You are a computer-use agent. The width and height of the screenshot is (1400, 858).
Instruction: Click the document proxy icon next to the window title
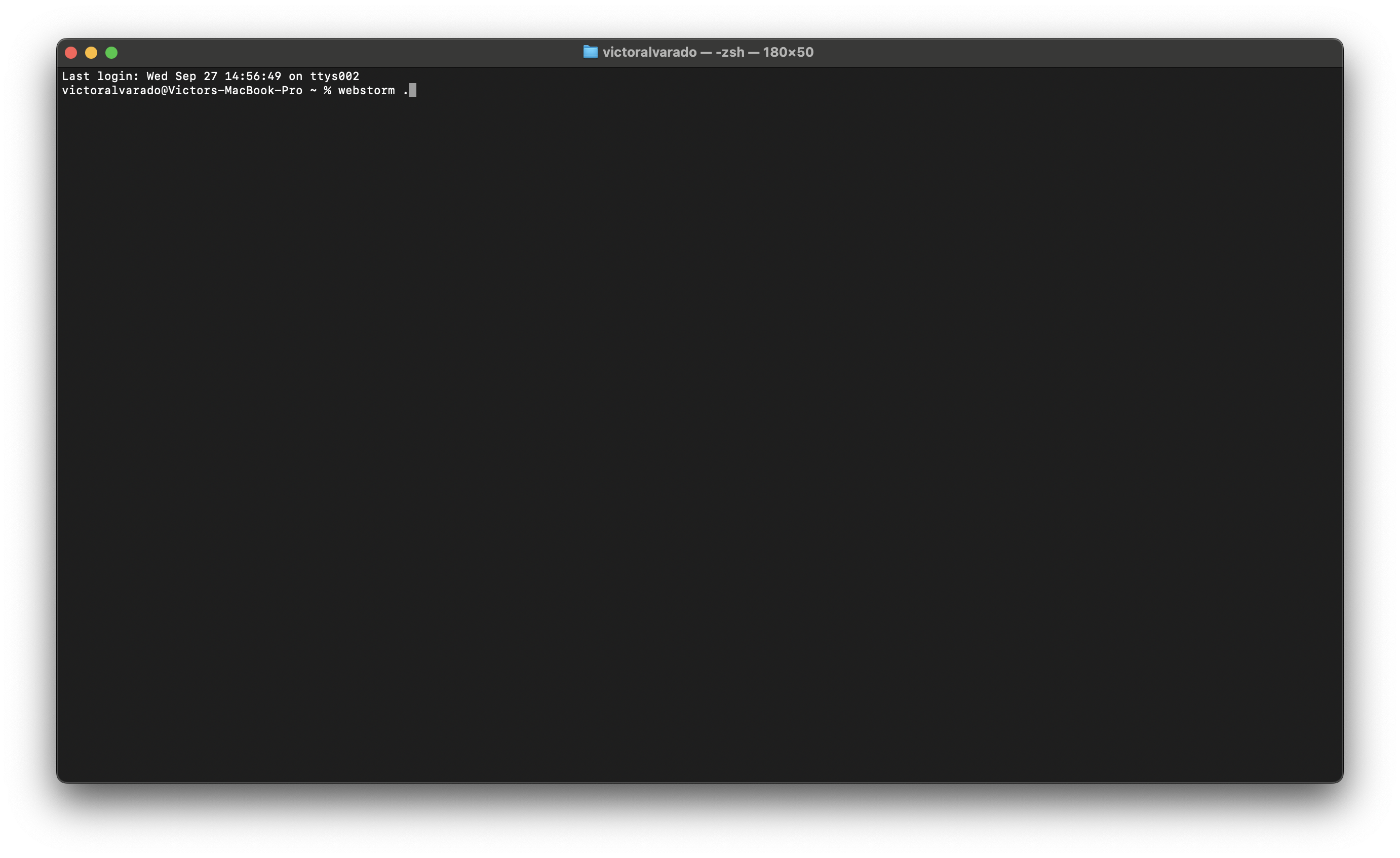click(x=591, y=52)
